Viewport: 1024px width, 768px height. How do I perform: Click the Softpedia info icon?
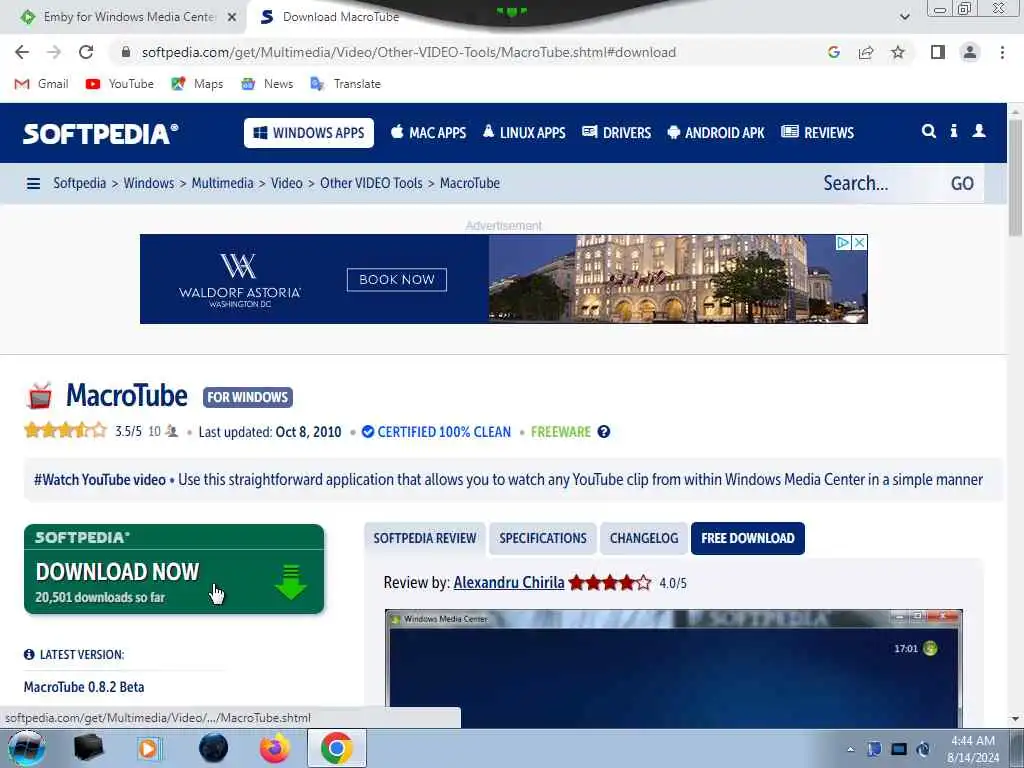[953, 131]
